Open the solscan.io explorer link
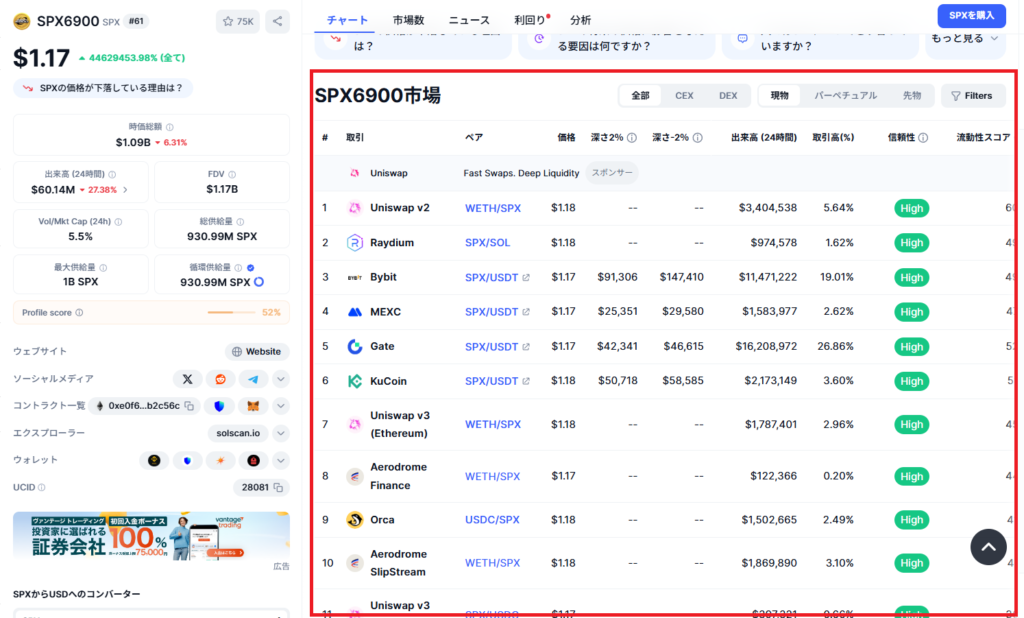The image size is (1024, 618). (238, 433)
